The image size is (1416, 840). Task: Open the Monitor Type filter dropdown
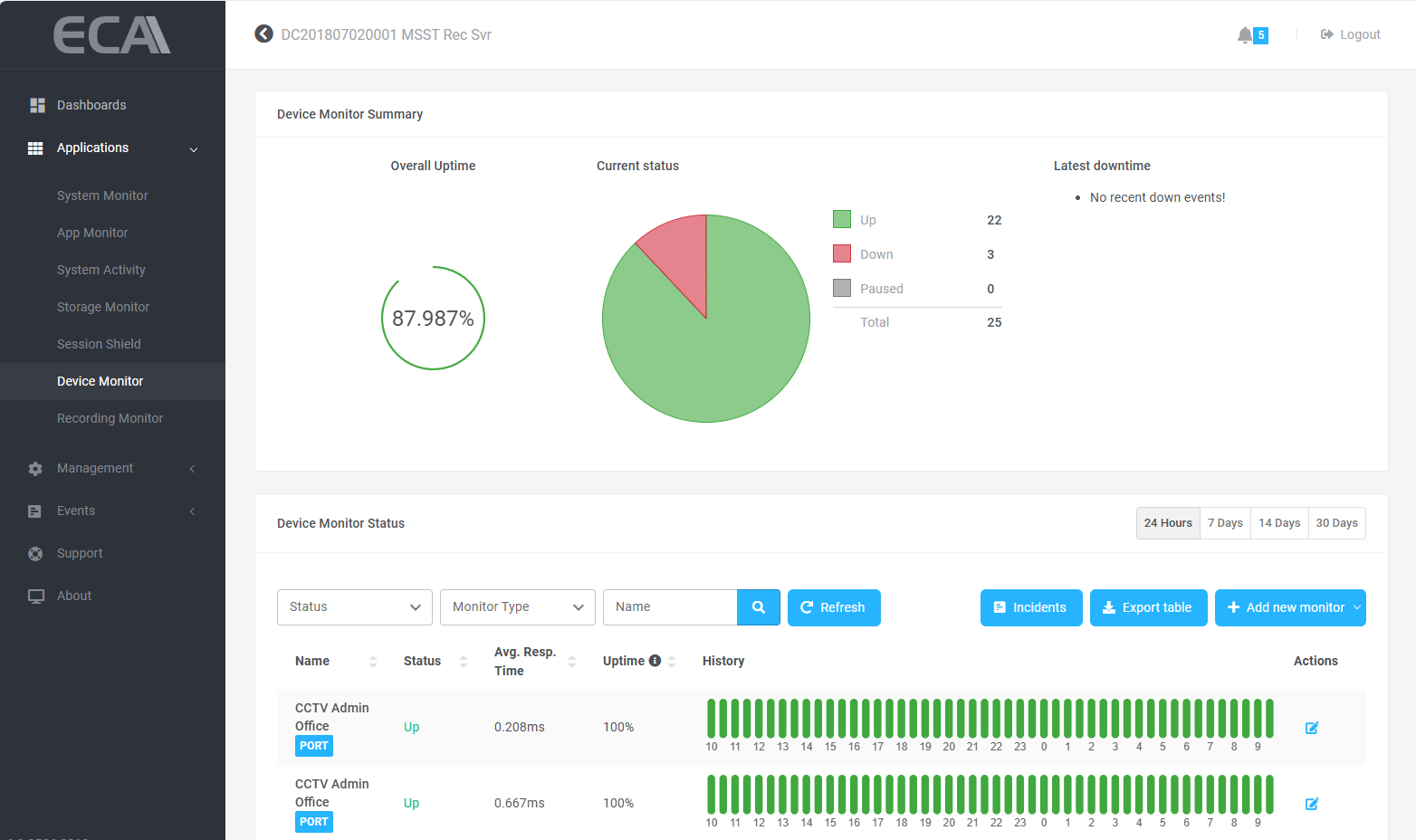[x=517, y=607]
